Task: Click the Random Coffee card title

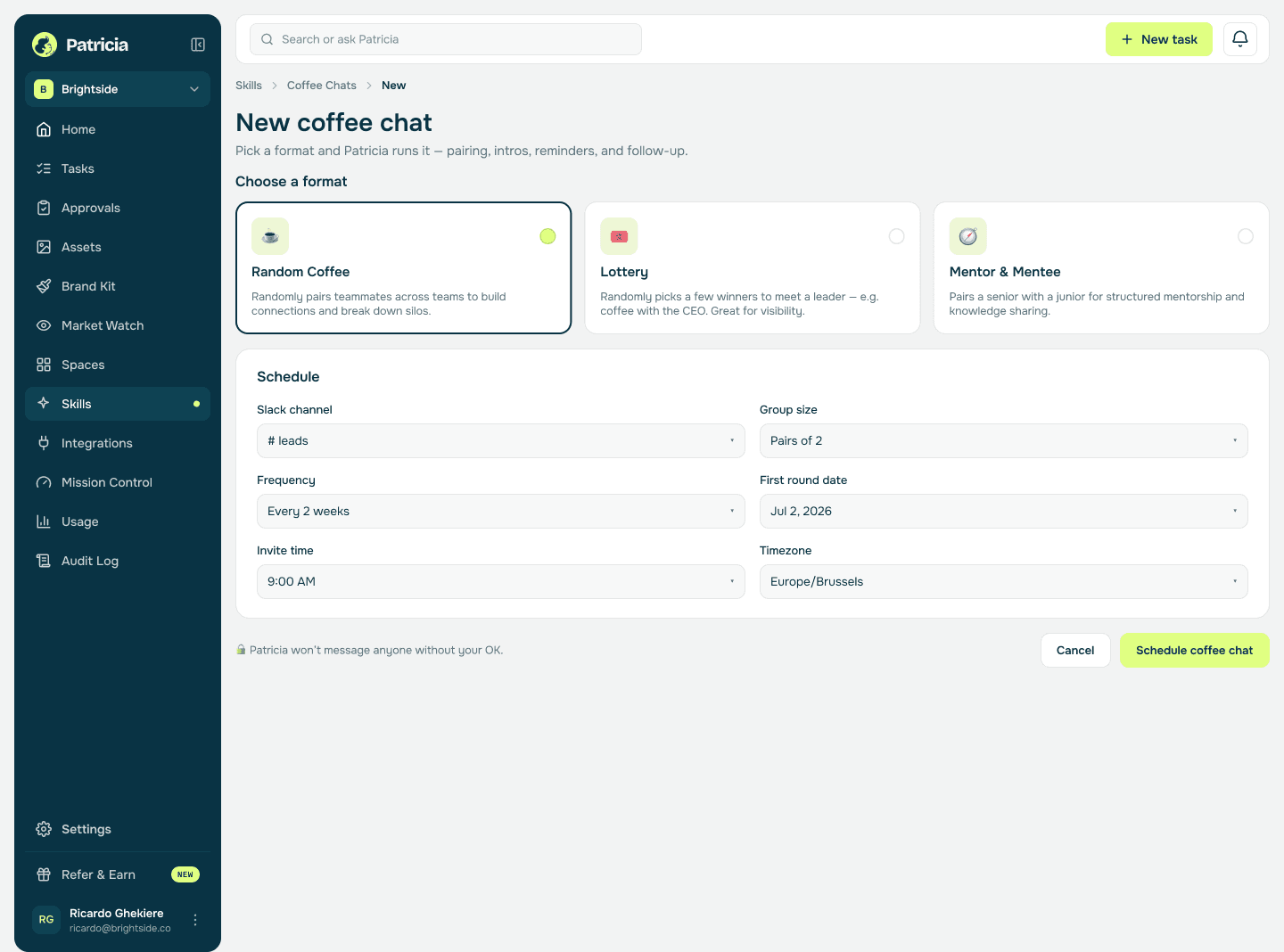Action: coord(300,272)
